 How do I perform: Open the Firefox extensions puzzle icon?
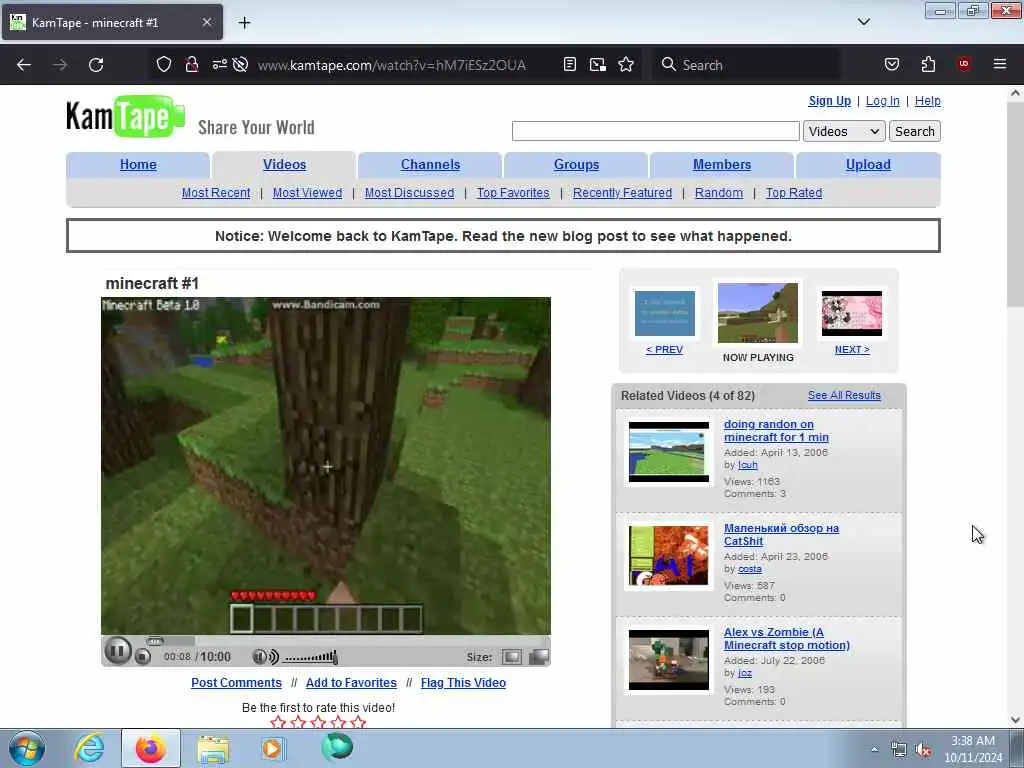[x=928, y=64]
